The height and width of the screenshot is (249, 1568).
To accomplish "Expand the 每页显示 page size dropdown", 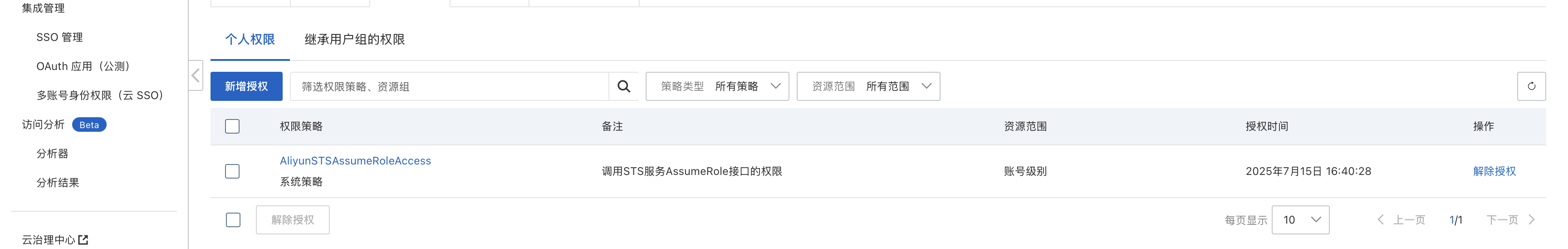I will [1300, 220].
